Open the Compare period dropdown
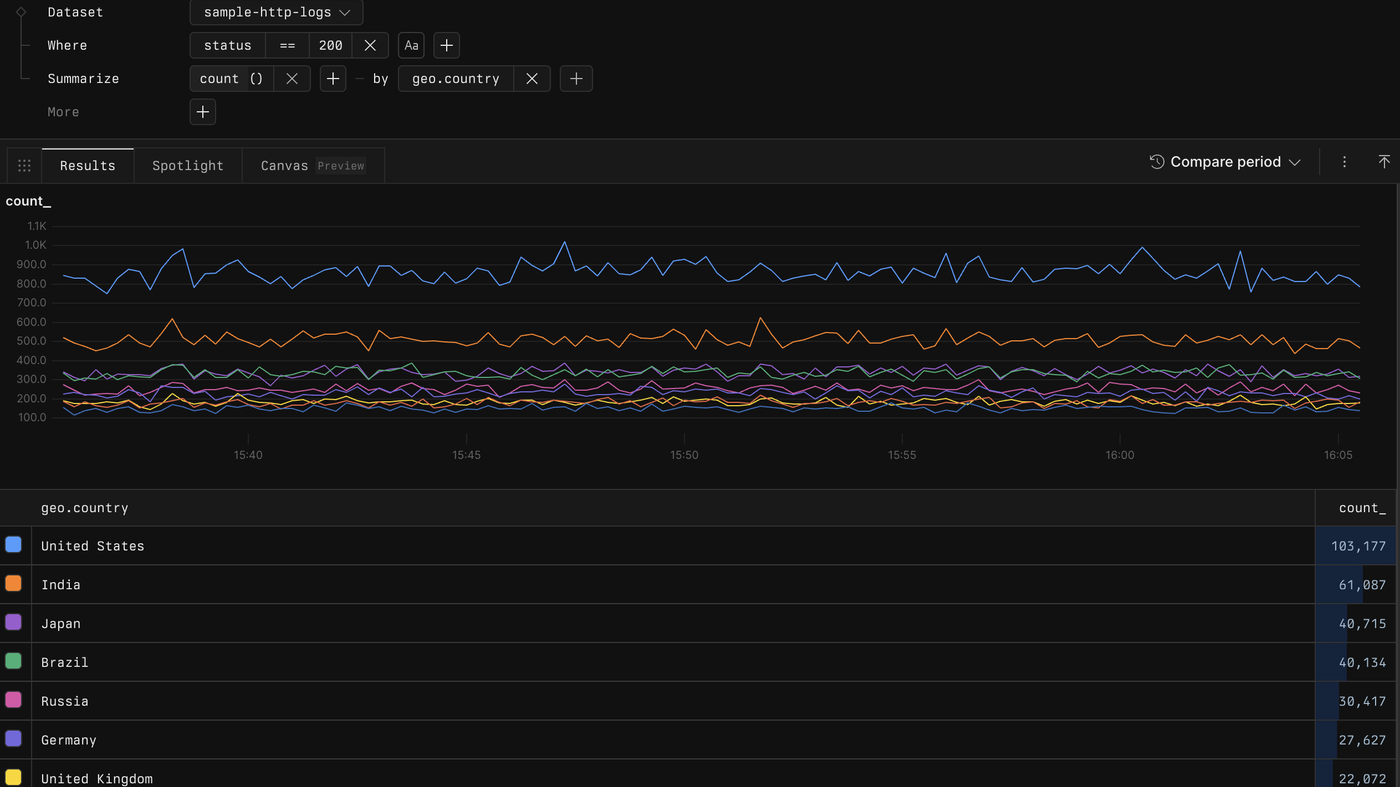Image resolution: width=1400 pixels, height=787 pixels. coord(1225,162)
